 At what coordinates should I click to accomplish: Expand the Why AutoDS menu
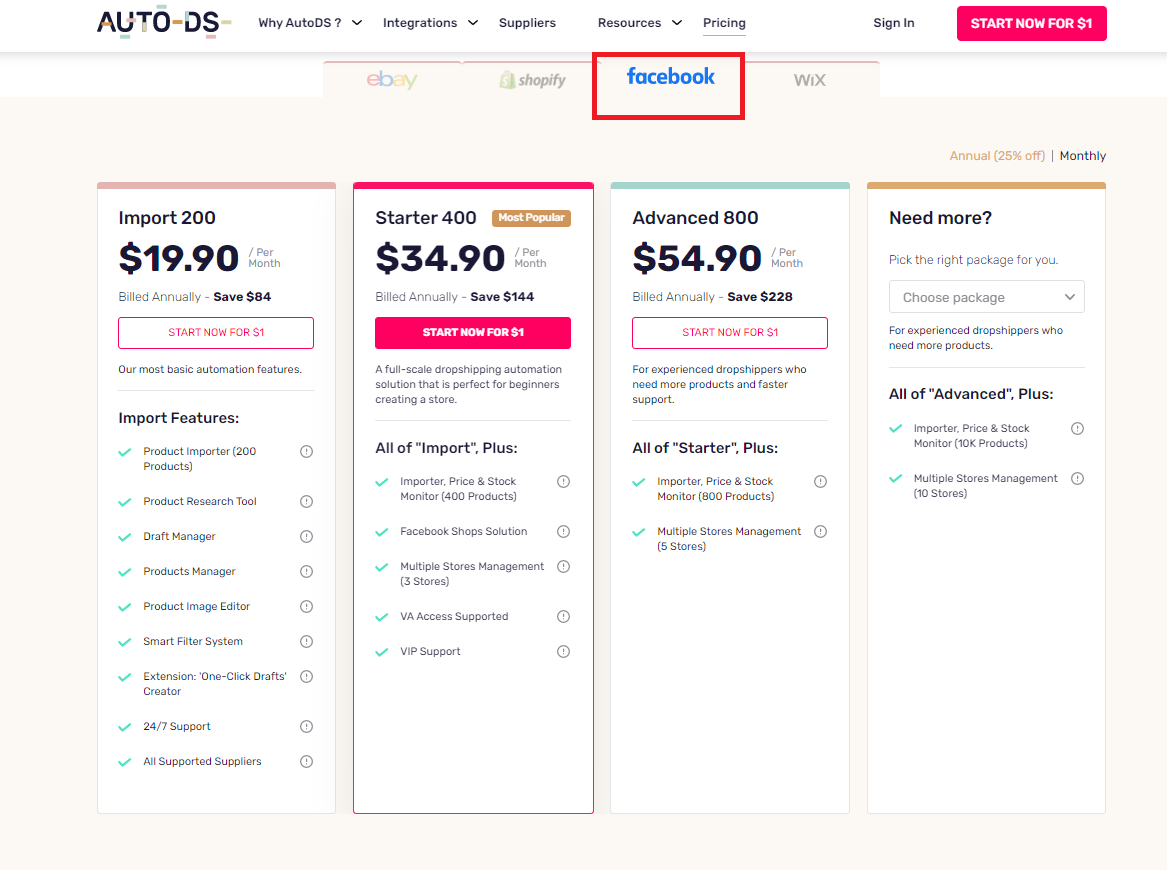(310, 23)
